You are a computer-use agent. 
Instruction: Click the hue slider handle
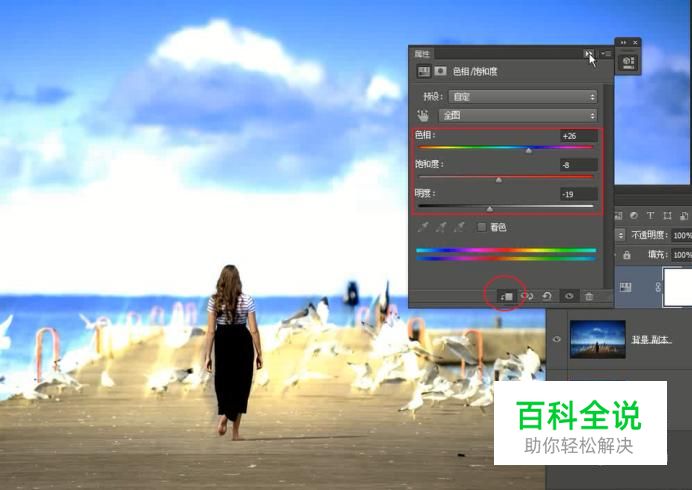point(528,151)
